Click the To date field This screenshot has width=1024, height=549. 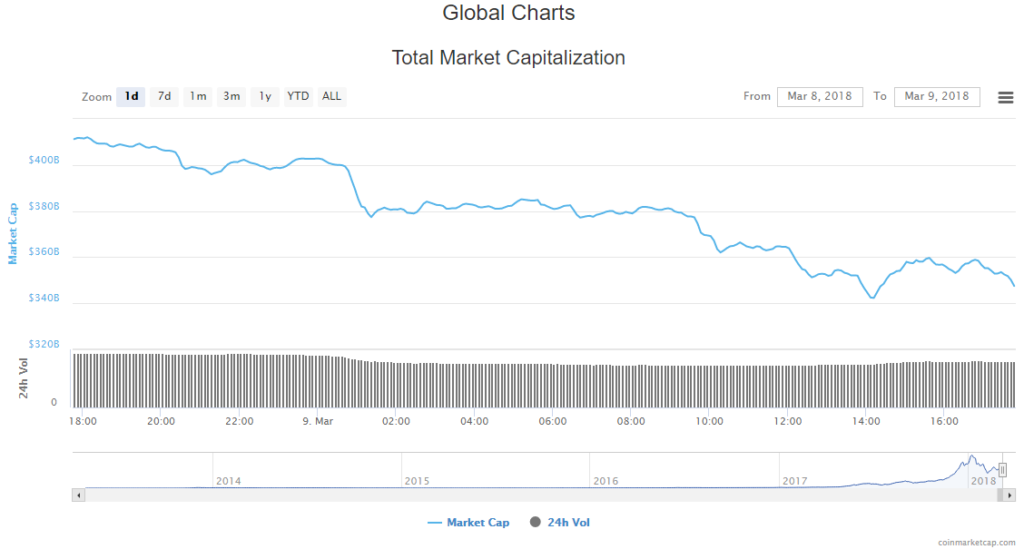pos(937,97)
